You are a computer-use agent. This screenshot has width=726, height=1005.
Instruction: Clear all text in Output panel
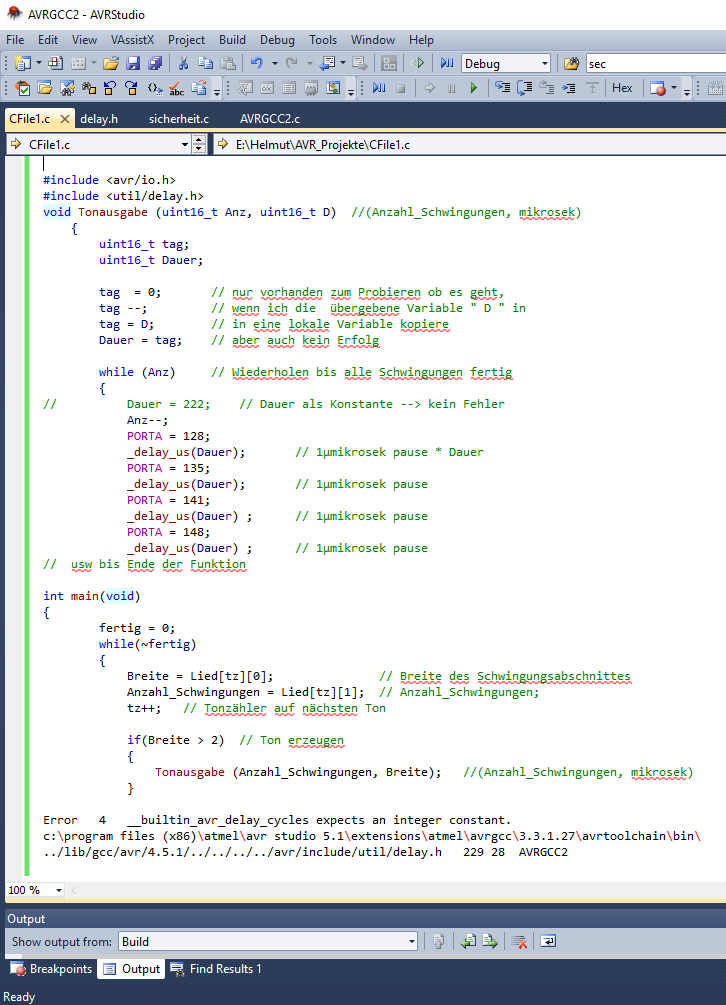[519, 941]
